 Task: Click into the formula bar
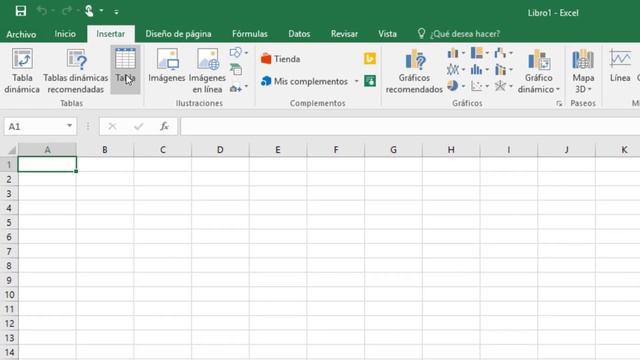point(410,127)
